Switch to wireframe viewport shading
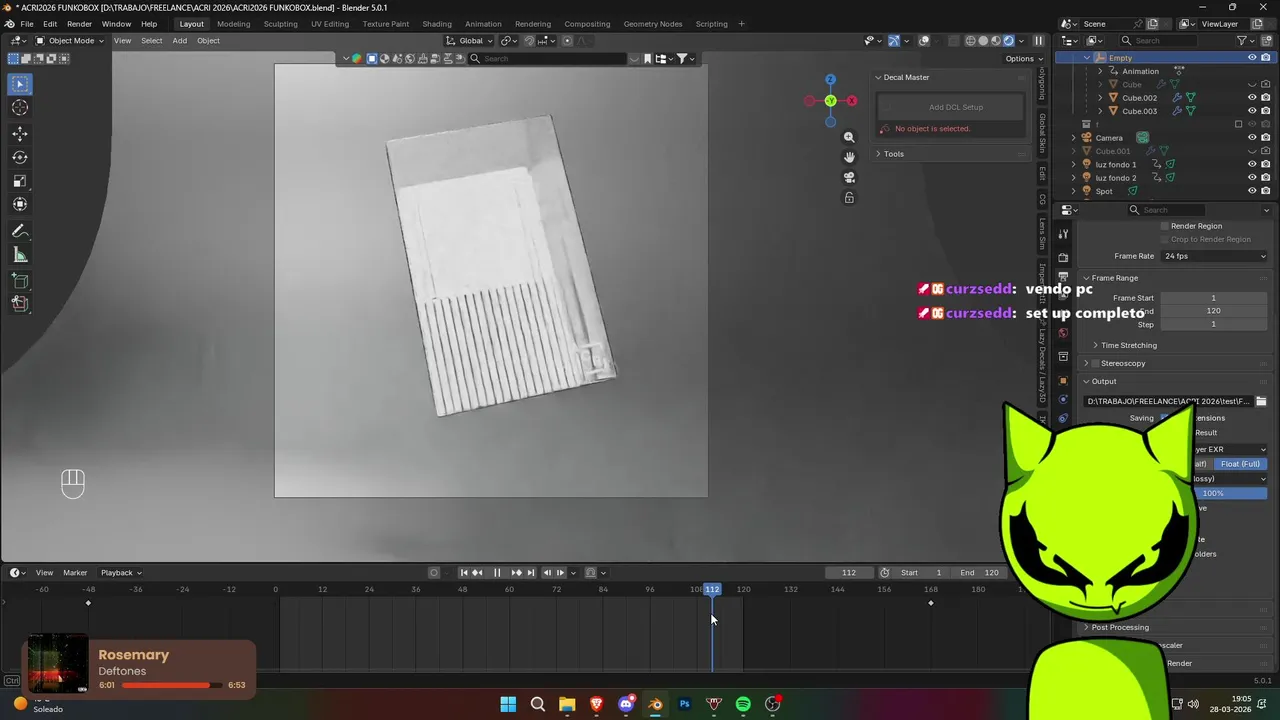 [970, 41]
